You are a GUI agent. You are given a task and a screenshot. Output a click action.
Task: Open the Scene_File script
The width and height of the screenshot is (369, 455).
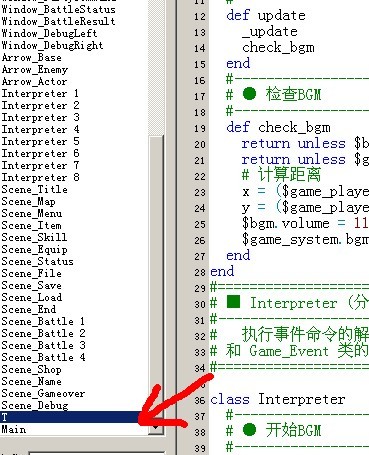(x=31, y=273)
